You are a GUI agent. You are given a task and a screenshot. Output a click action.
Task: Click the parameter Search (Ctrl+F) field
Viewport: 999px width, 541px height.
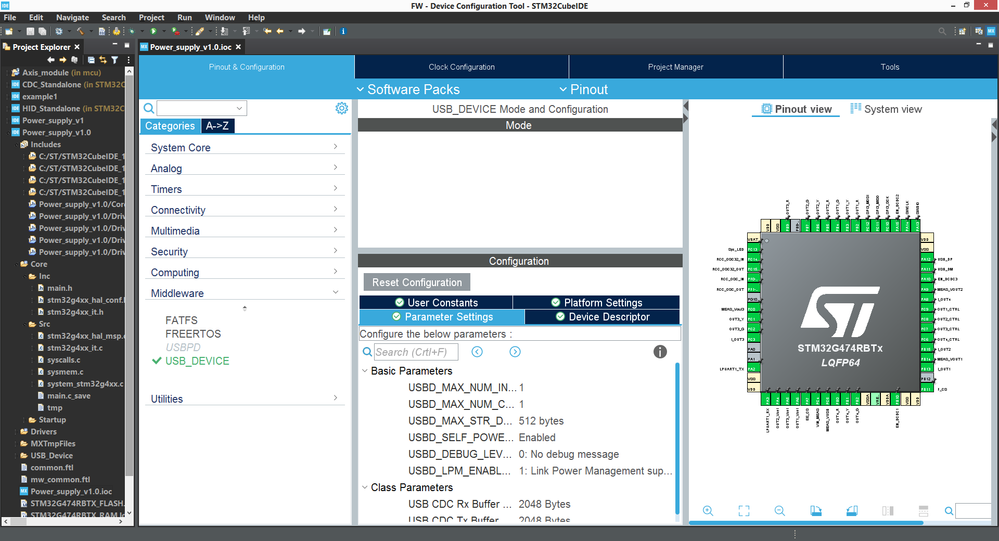coord(415,352)
